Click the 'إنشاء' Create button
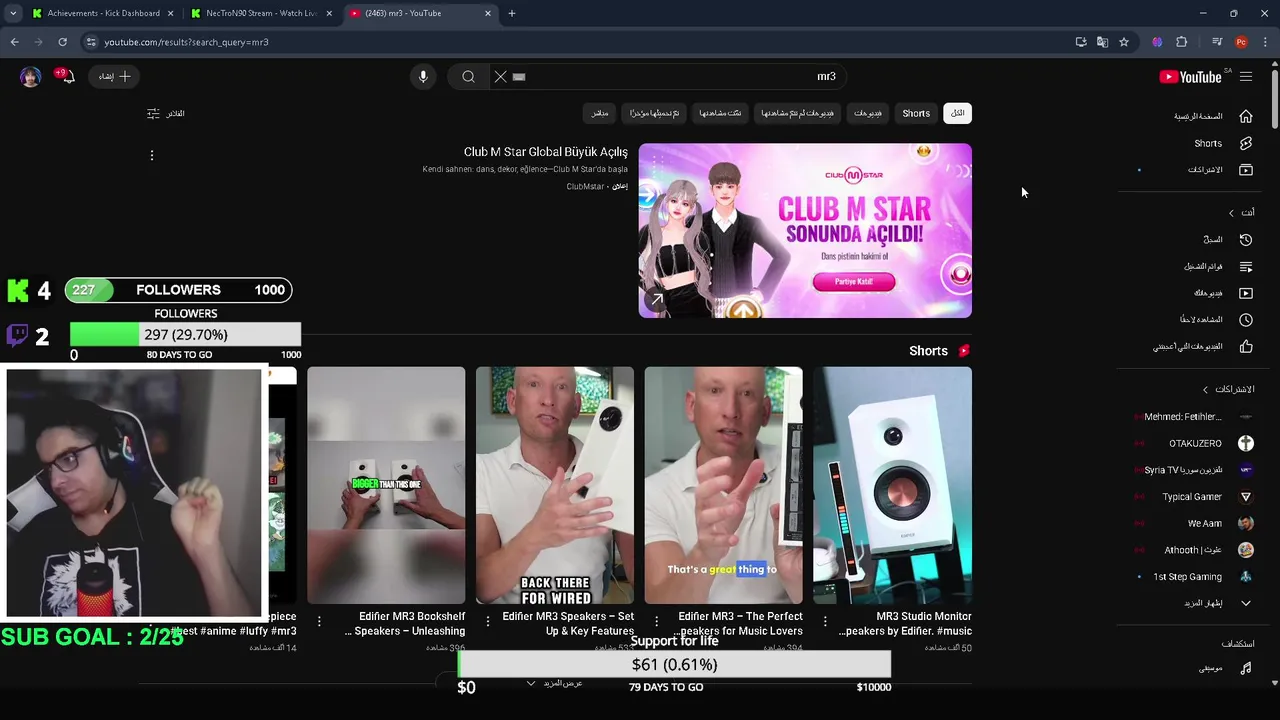 tap(115, 77)
